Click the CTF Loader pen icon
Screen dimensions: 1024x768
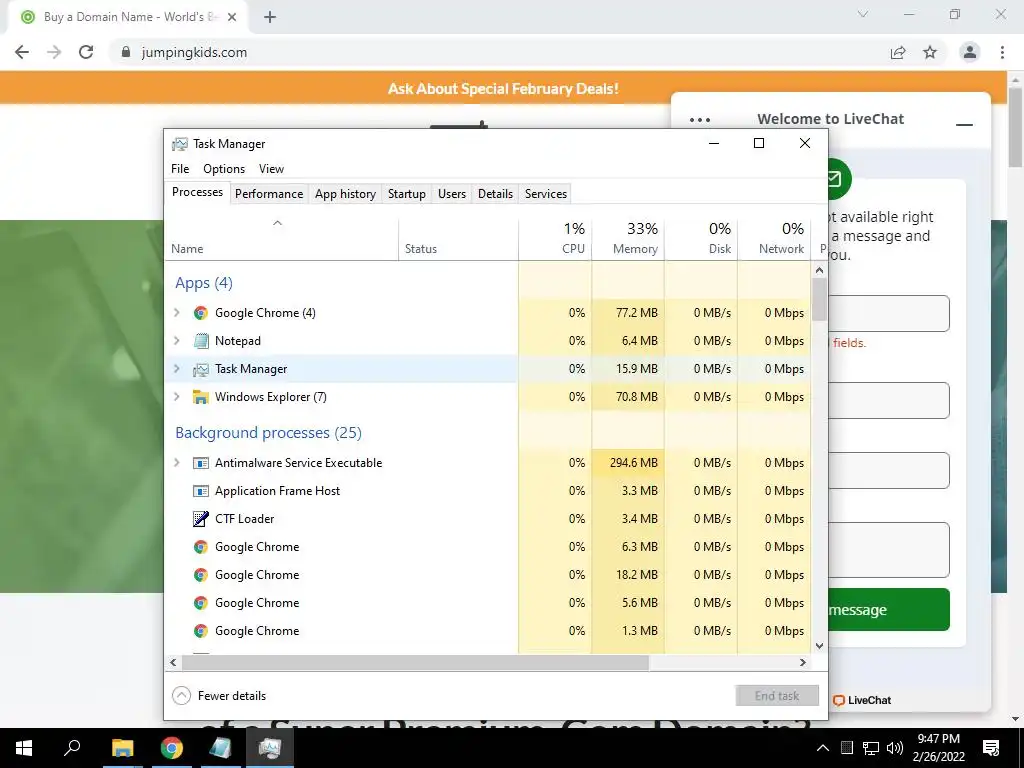200,519
